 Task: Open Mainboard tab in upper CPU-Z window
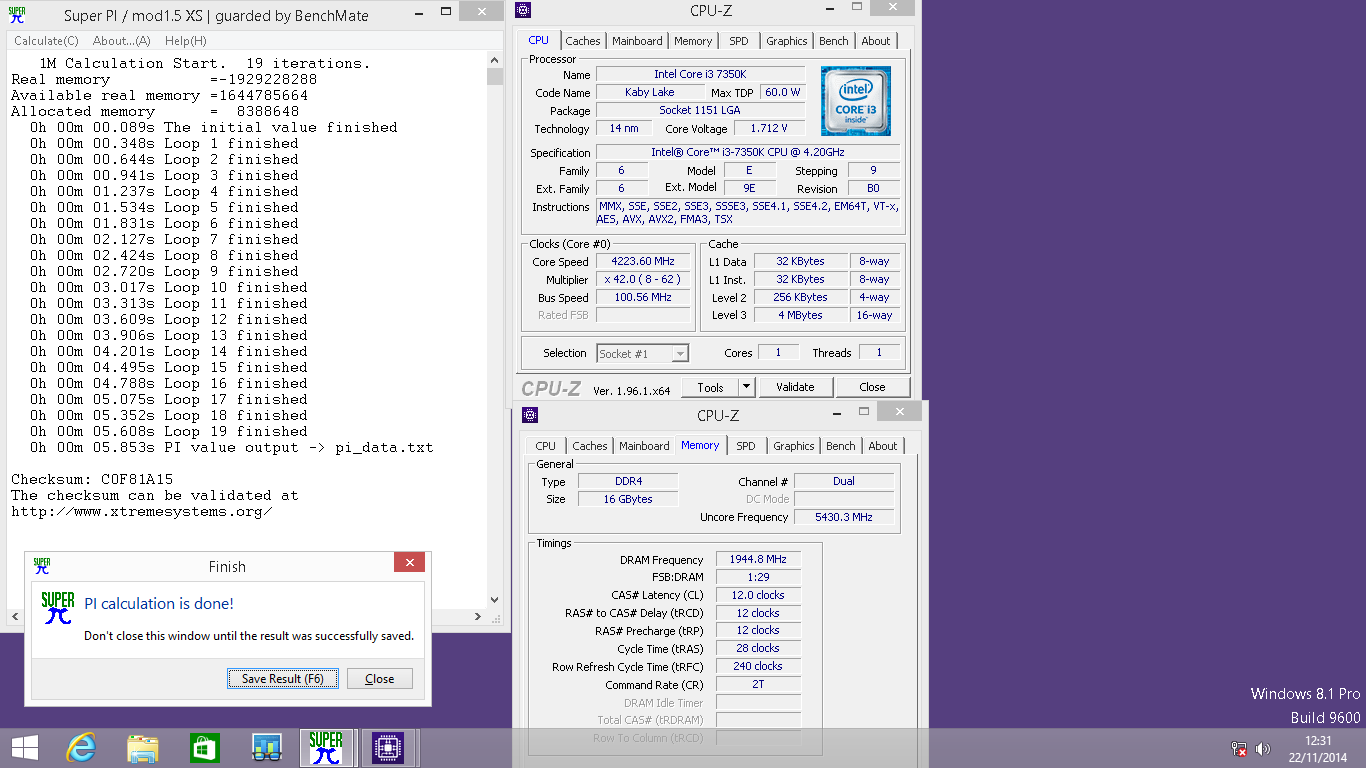click(x=638, y=41)
